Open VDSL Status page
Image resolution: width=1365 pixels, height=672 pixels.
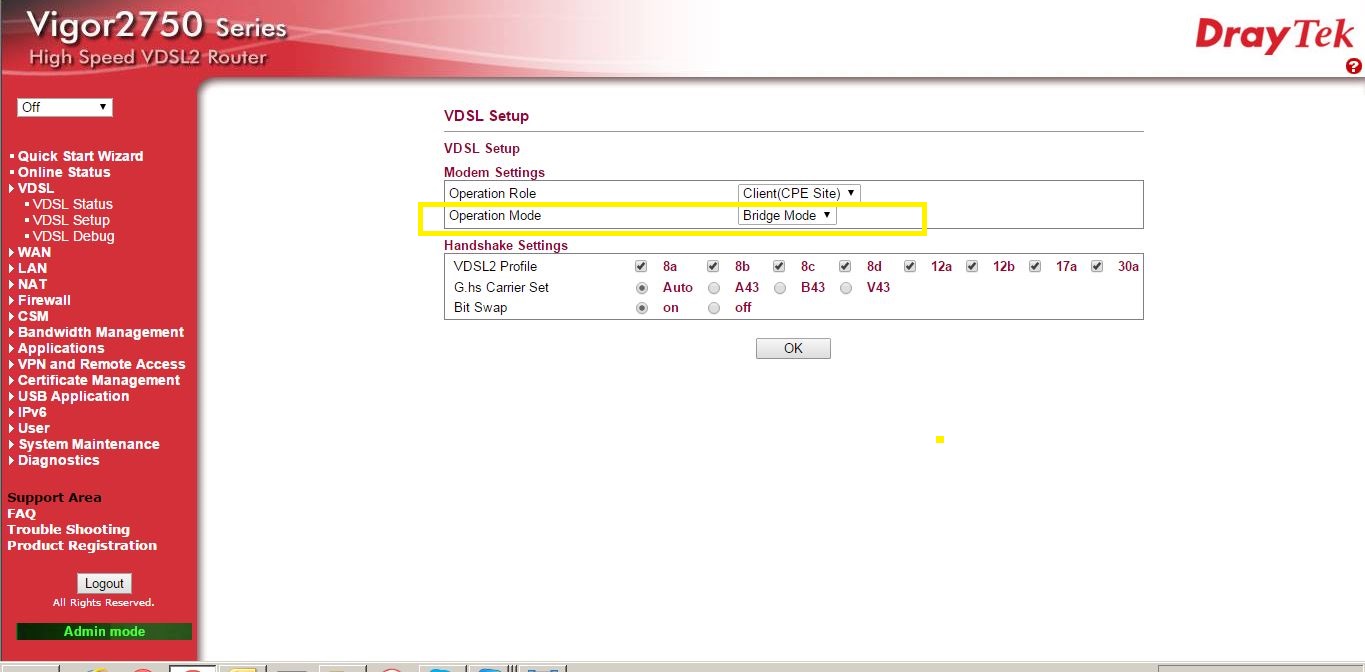pyautogui.click(x=72, y=204)
